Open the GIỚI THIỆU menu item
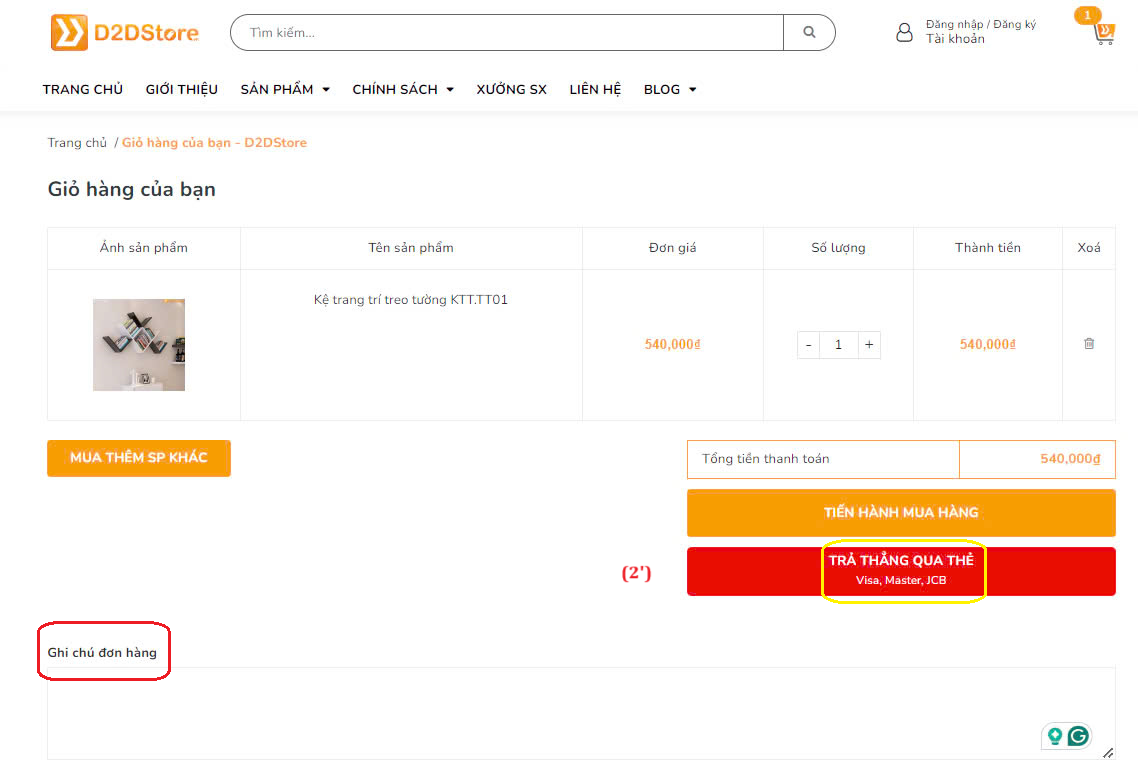 (181, 89)
